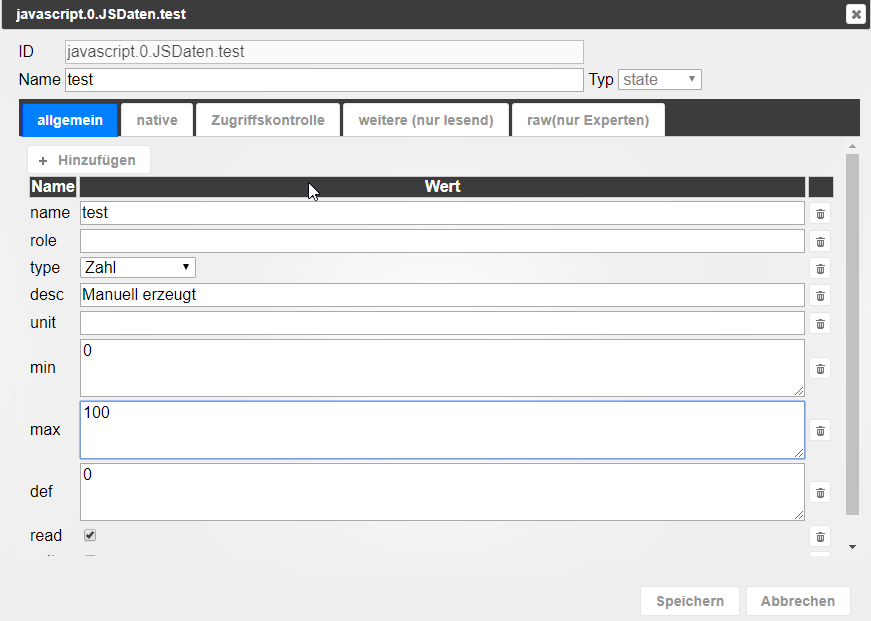
Task: Switch to the native tab
Action: pos(157,120)
